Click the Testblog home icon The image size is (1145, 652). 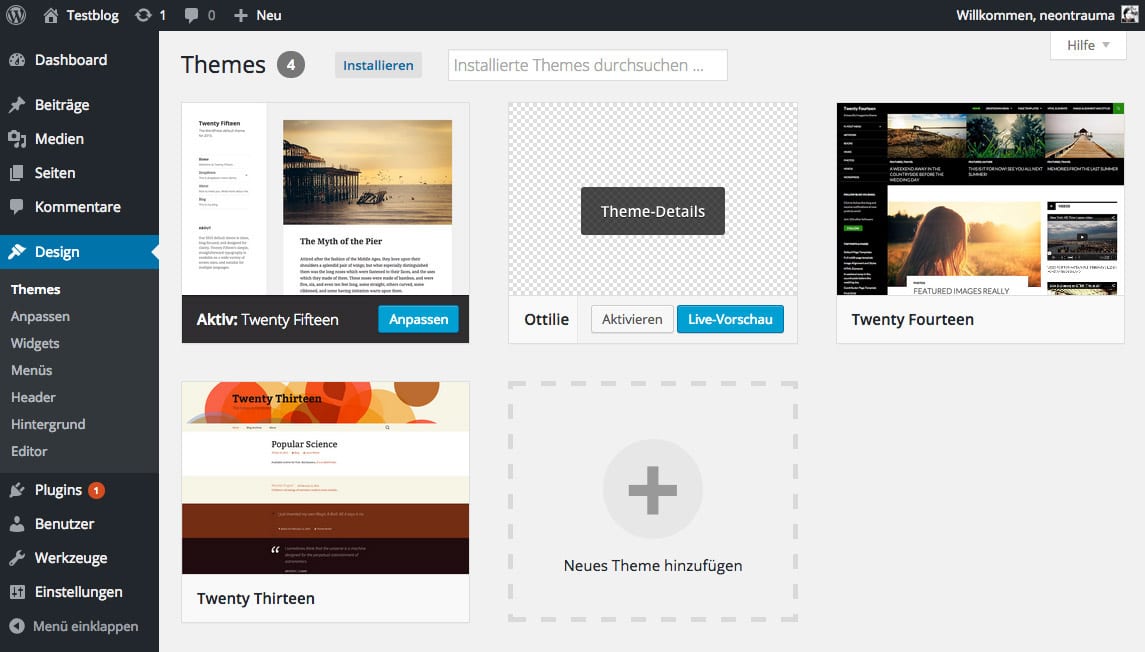(50, 15)
